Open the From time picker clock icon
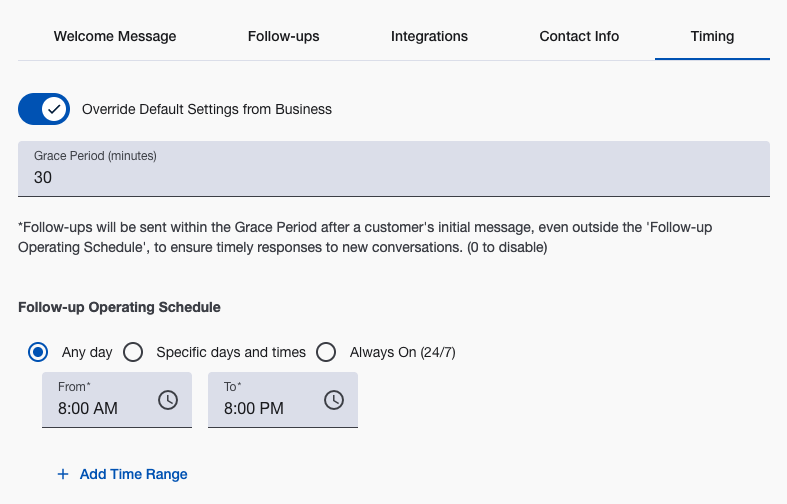 168,400
